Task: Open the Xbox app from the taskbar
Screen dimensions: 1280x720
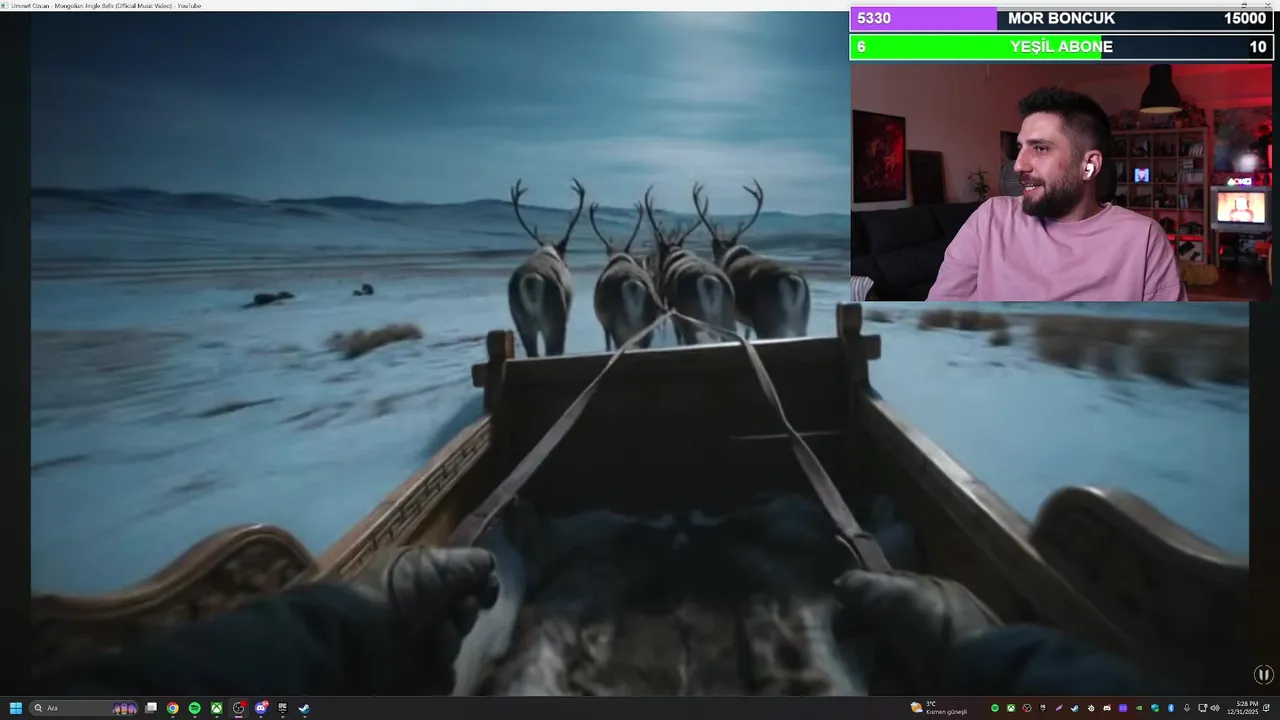Action: tap(217, 708)
